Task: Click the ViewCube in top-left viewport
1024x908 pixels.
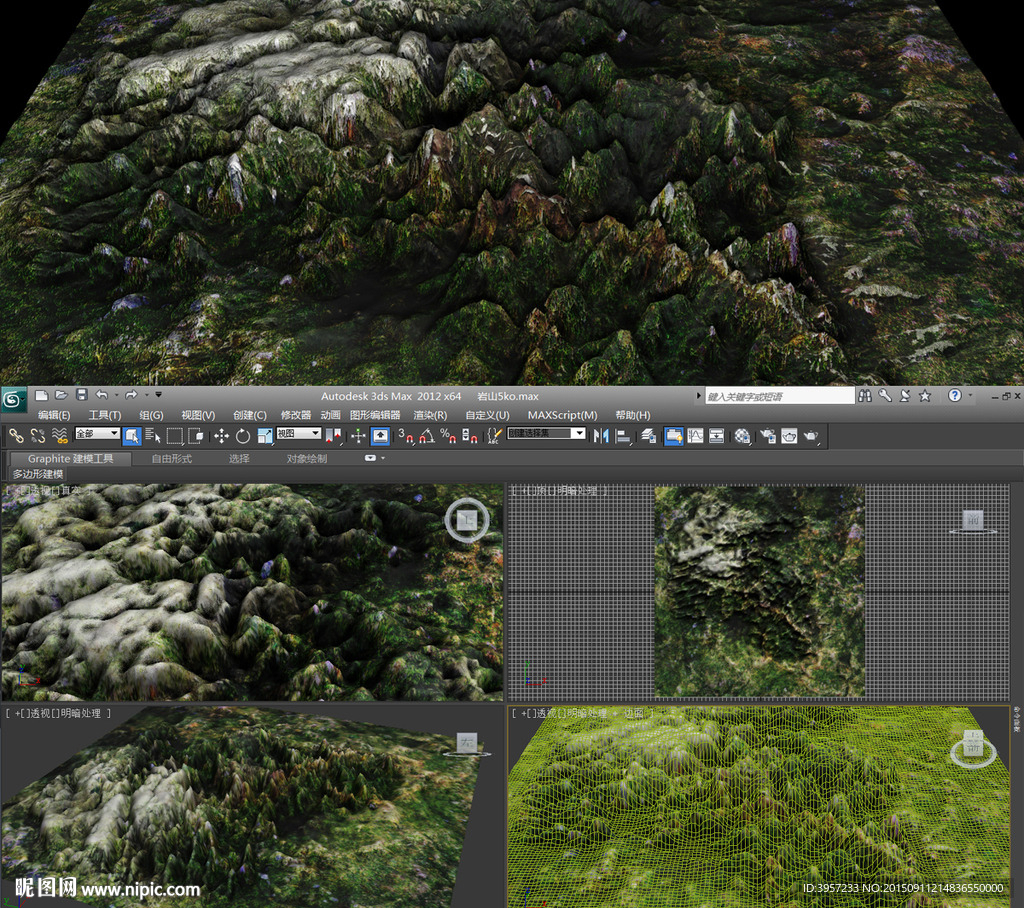Action: (467, 519)
